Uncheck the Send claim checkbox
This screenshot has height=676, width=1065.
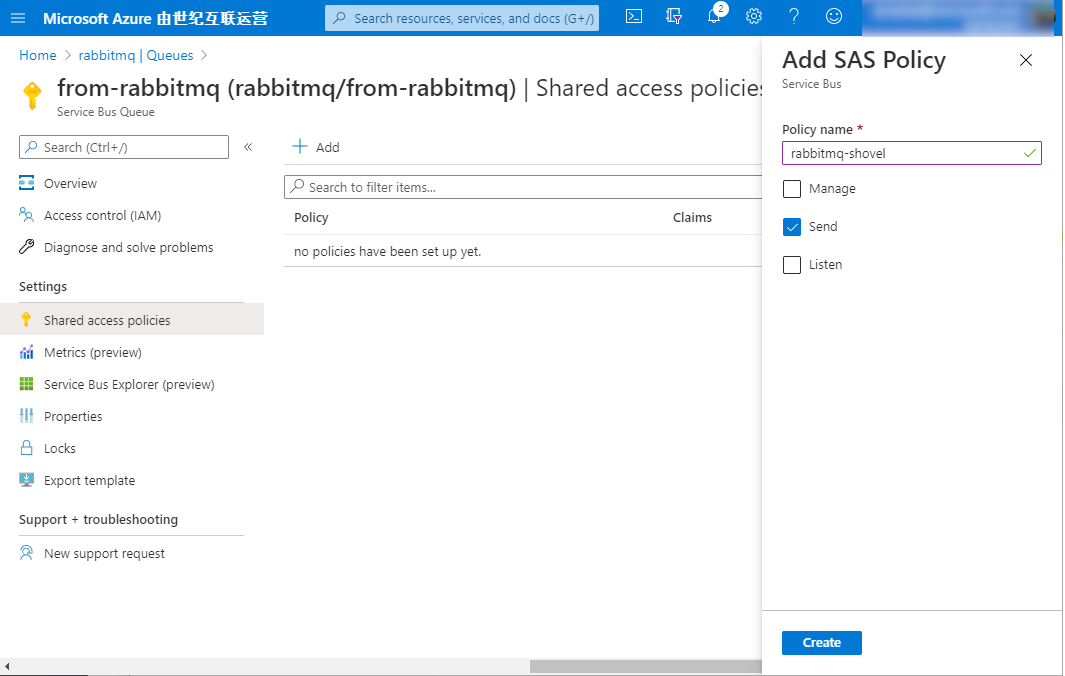pyautogui.click(x=792, y=227)
